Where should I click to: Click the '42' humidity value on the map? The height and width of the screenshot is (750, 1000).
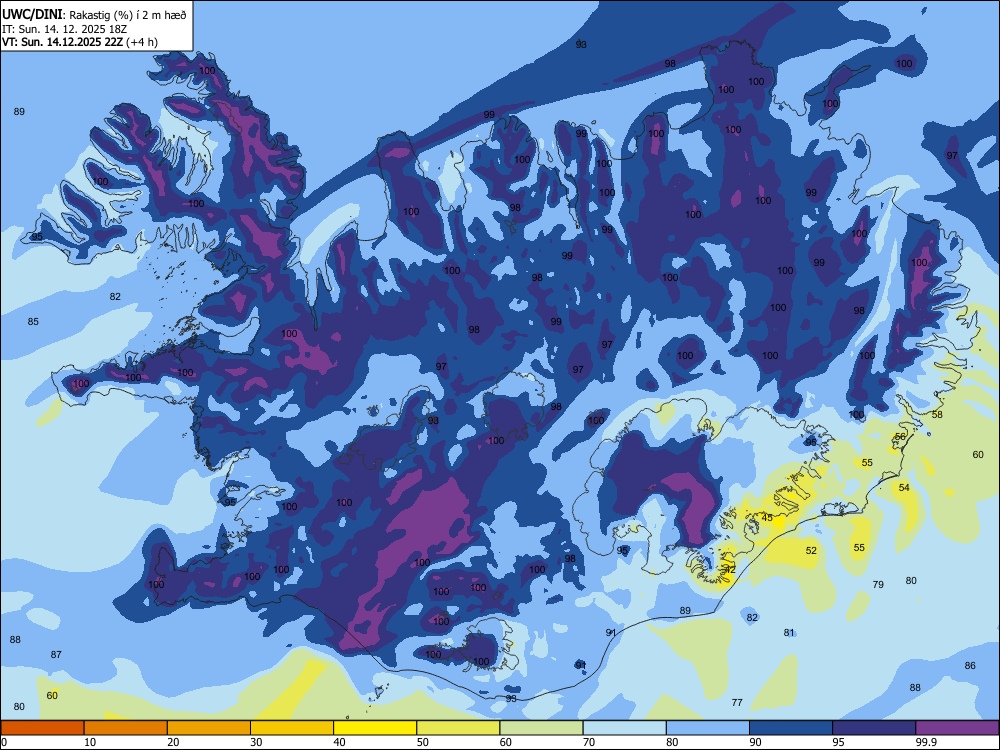[x=731, y=570]
